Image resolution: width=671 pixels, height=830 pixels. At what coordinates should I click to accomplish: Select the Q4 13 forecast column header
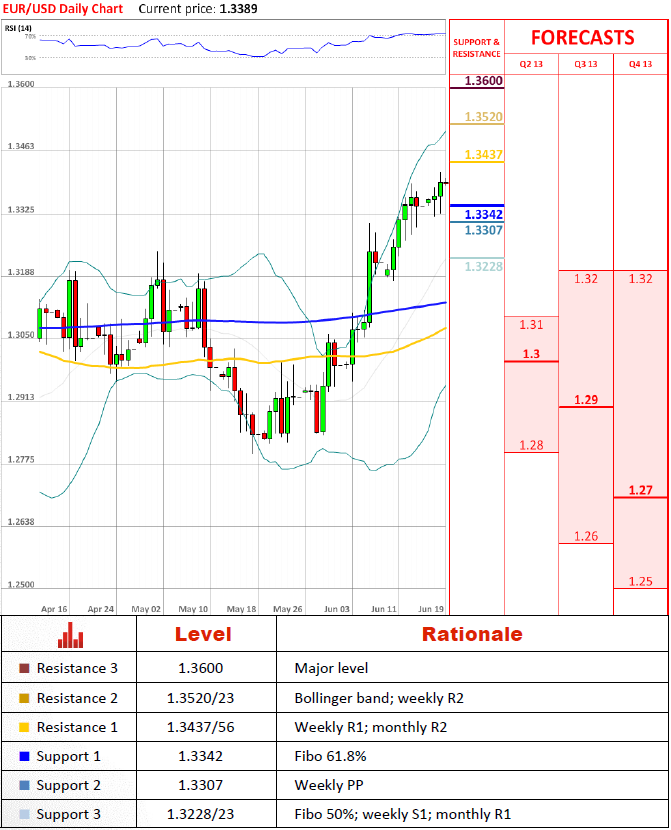(x=640, y=64)
